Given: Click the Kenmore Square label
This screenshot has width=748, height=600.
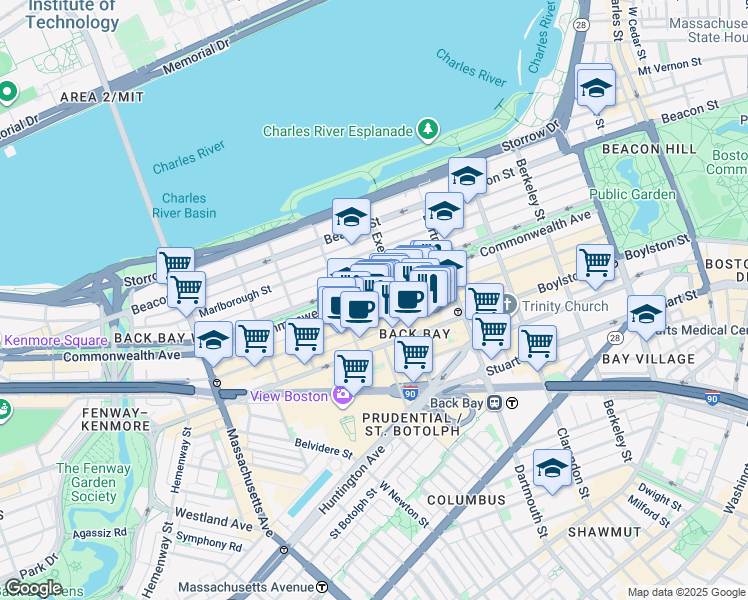Looking at the screenshot, I should click(x=56, y=340).
